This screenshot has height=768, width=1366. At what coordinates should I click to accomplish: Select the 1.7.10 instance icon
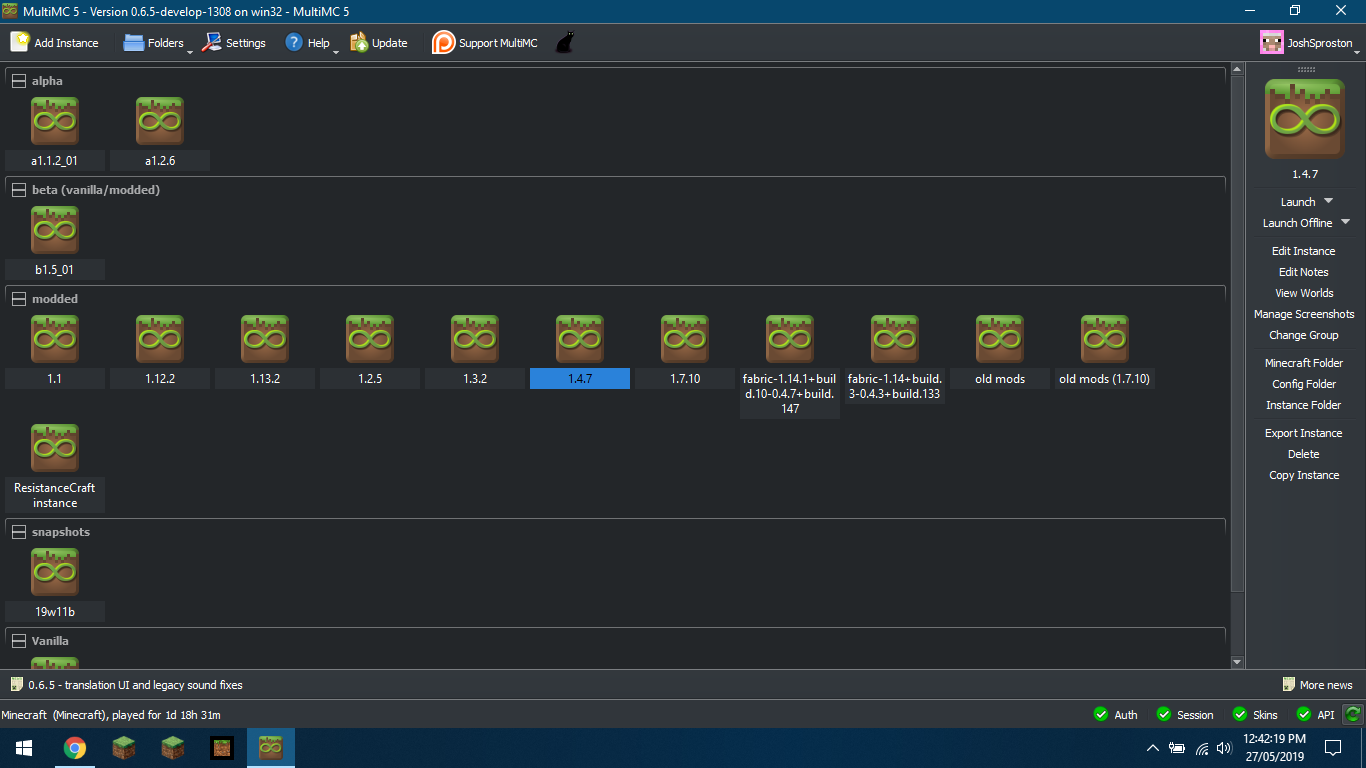685,339
